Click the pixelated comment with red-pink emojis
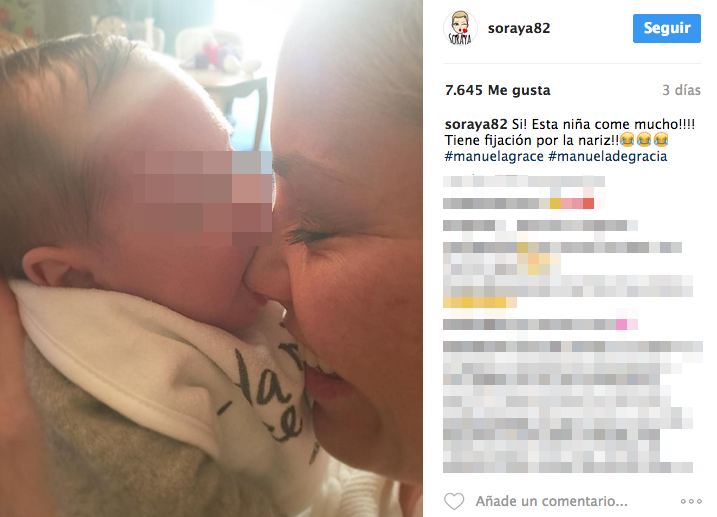Screen dimensions: 717x517 point(524,203)
